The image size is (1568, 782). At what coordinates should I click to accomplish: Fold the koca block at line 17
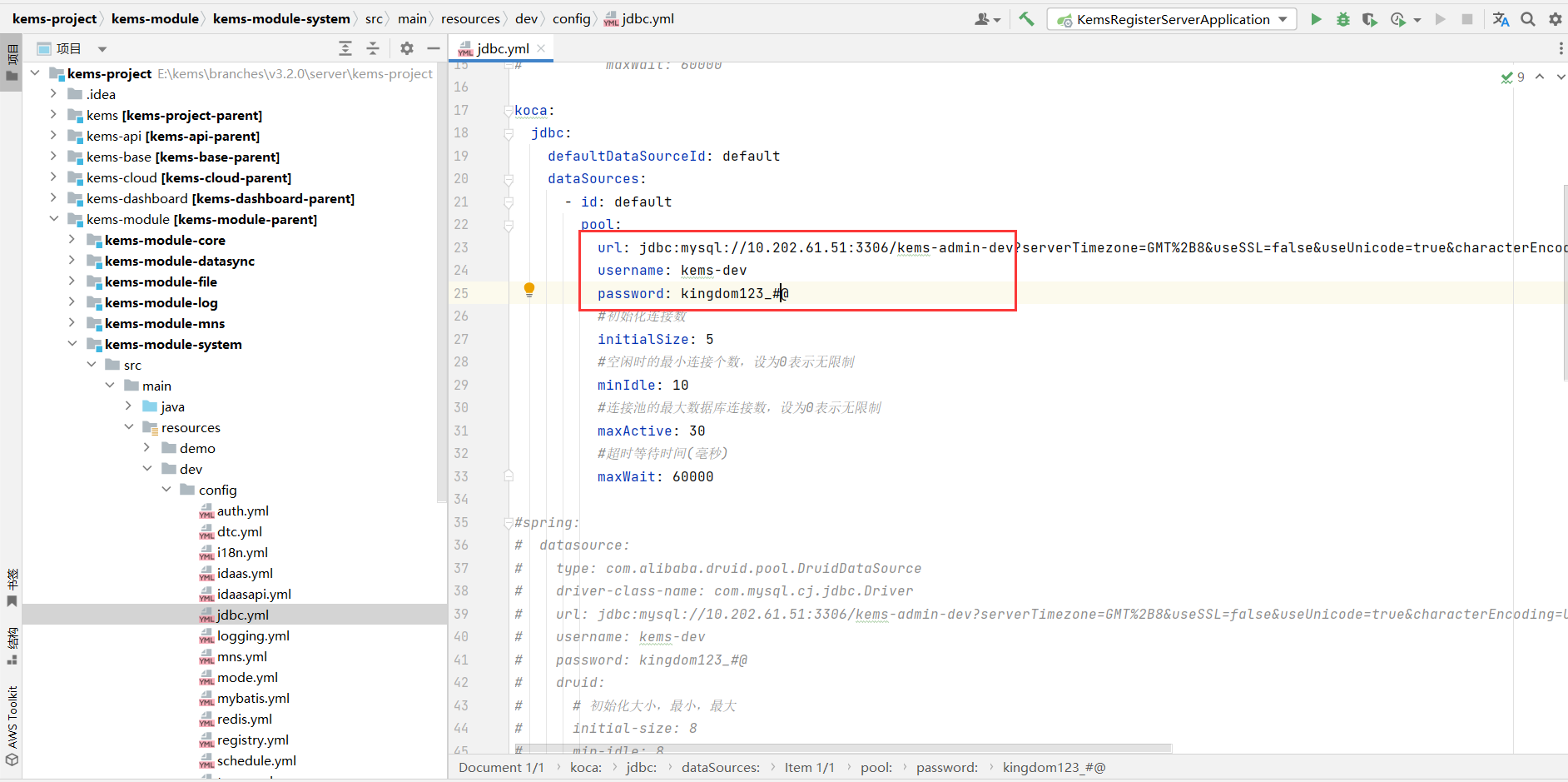point(509,111)
